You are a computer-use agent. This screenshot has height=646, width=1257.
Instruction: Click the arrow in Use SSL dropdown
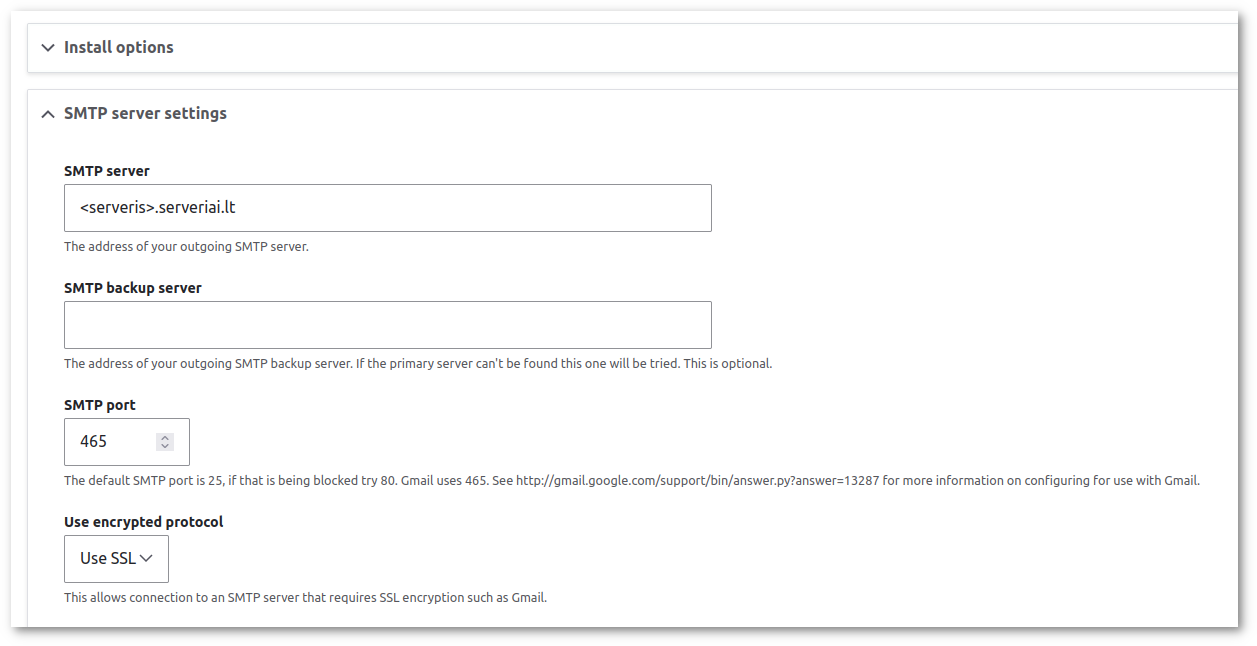click(x=146, y=558)
